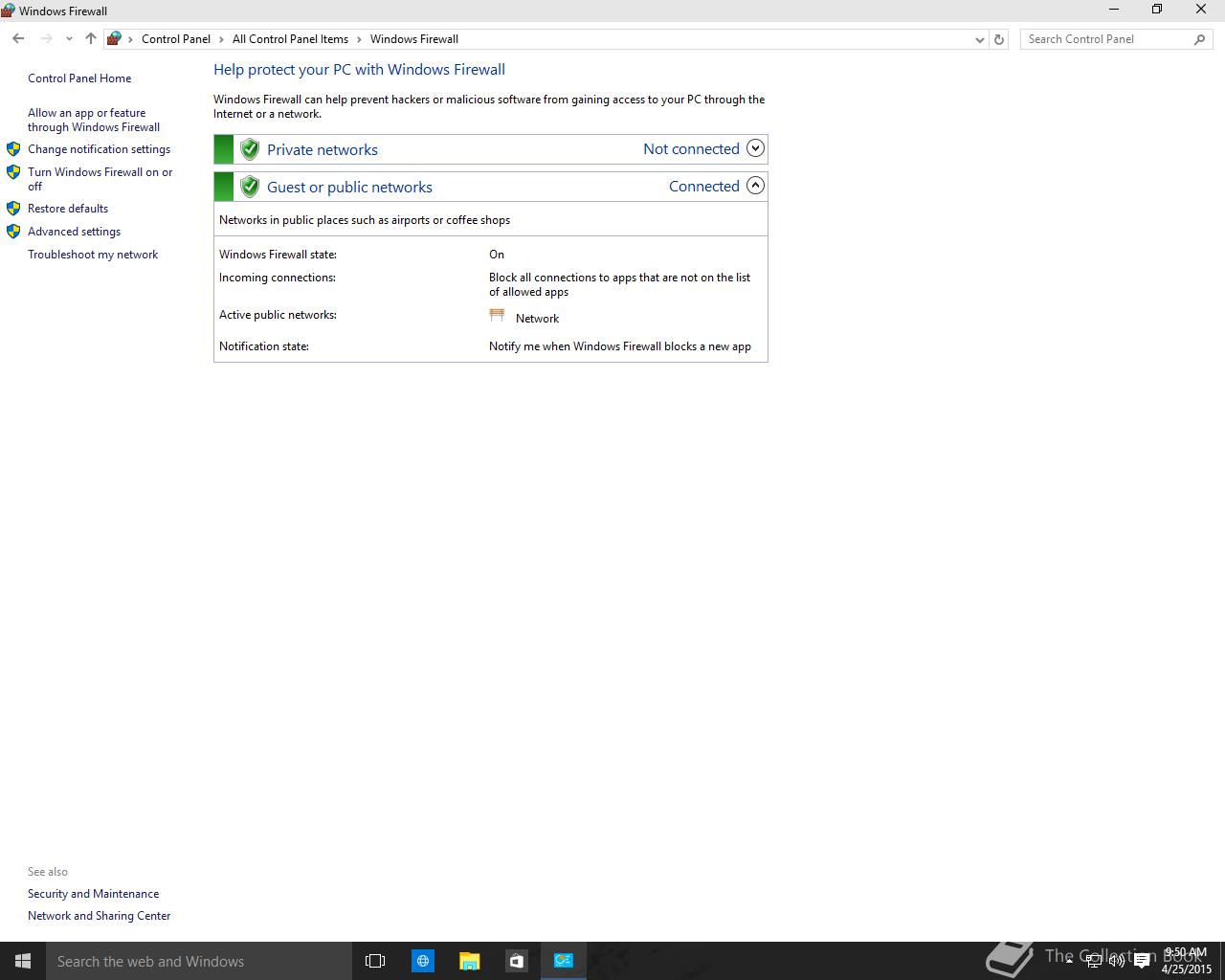Viewport: 1225px width, 980px height.
Task: Open the volume speaker tray icon
Action: pos(1116,961)
